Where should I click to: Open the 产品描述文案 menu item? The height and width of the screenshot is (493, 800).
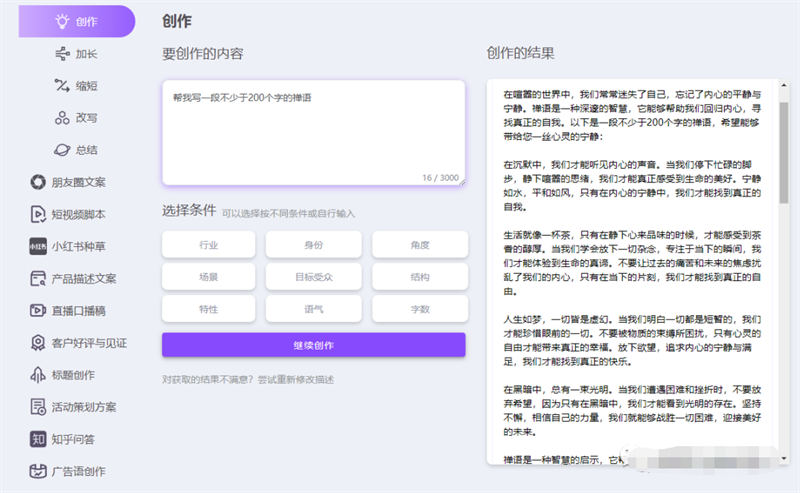(84, 278)
